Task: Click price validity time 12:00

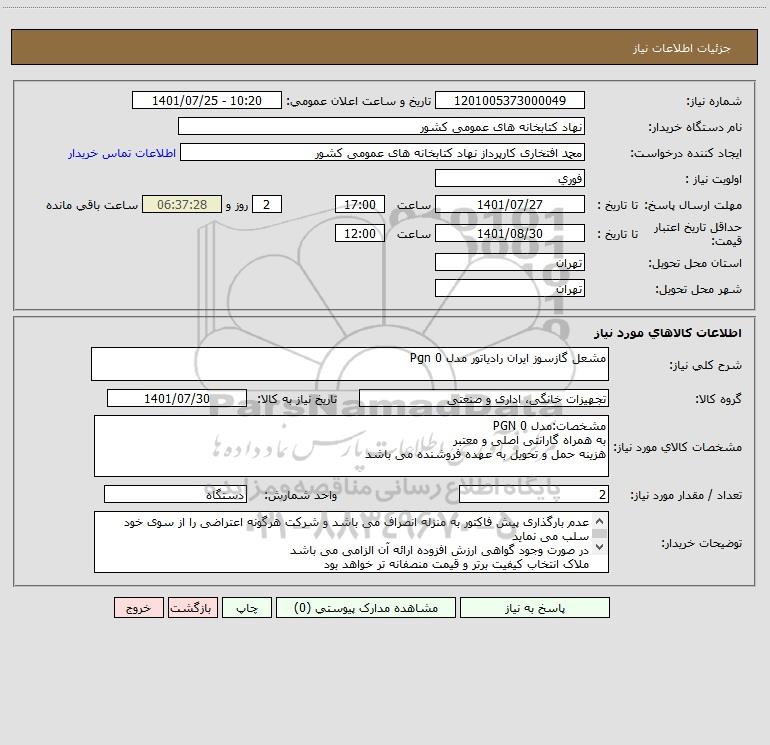Action: point(359,234)
